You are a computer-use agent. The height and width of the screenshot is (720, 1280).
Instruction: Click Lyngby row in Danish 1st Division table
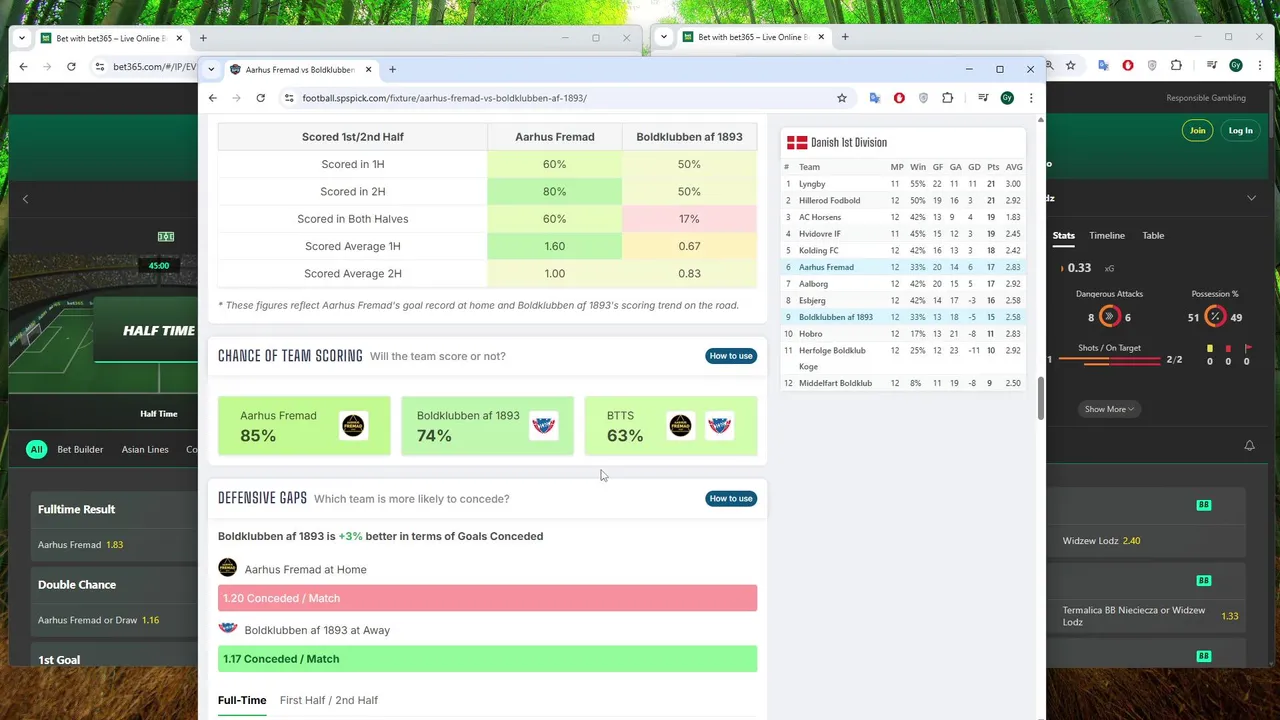(x=904, y=184)
